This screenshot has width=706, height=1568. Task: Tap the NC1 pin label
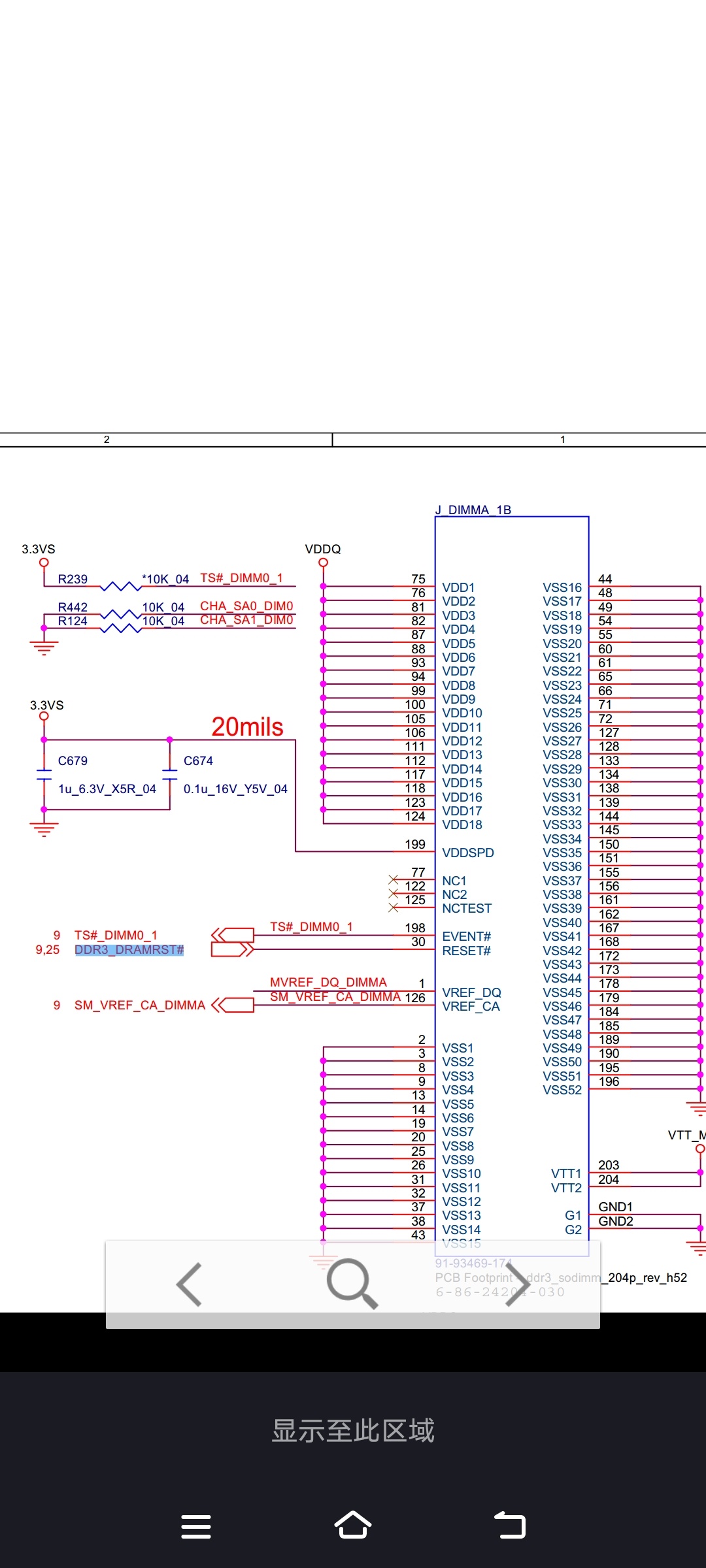[x=454, y=881]
